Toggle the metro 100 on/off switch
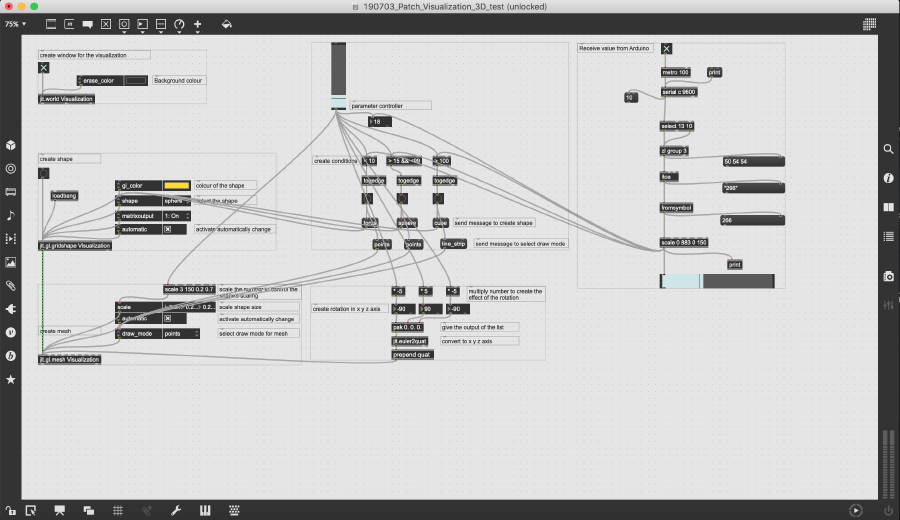The image size is (900, 520). point(667,48)
